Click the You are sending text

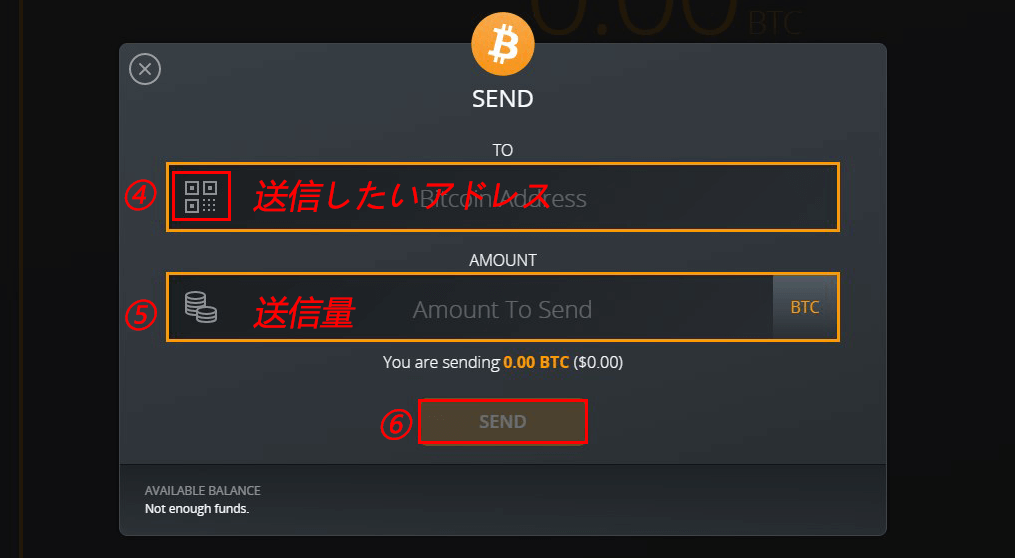[x=441, y=362]
